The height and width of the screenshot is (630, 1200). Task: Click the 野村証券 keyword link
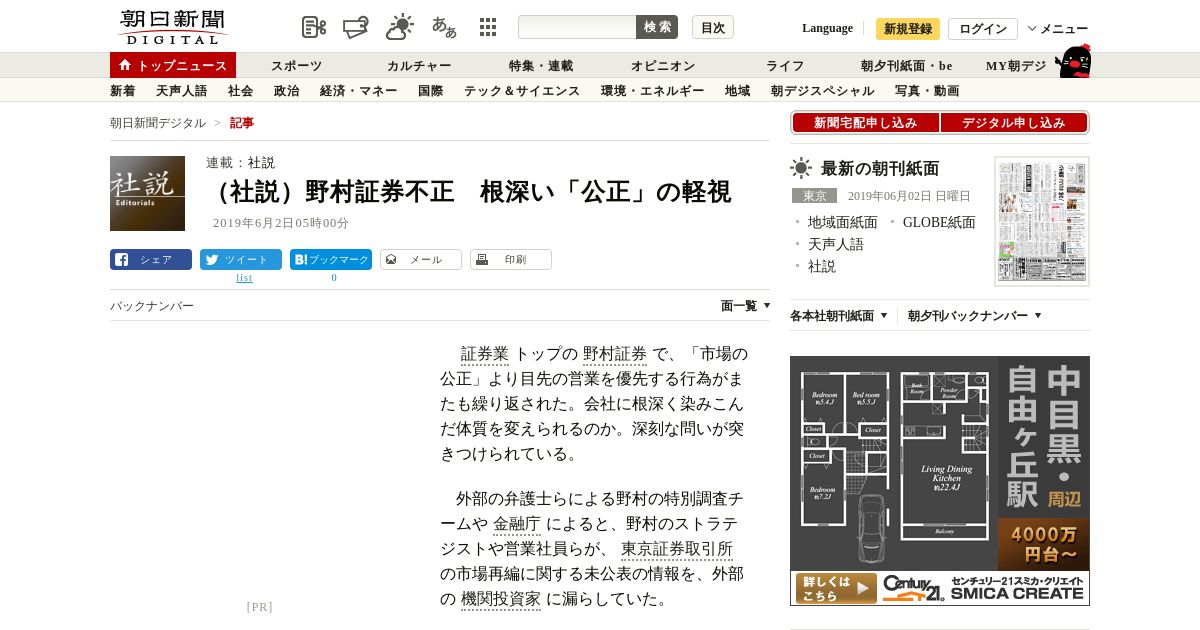click(615, 354)
